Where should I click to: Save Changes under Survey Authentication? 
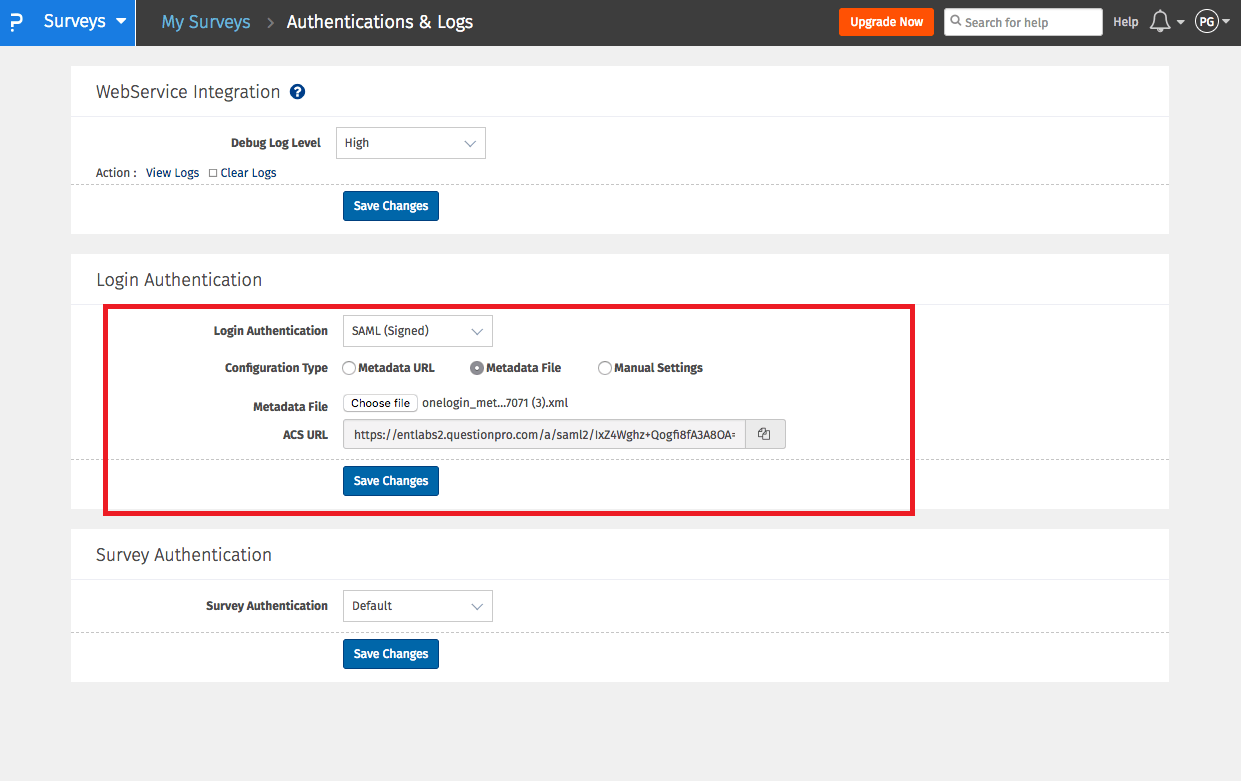(x=391, y=654)
